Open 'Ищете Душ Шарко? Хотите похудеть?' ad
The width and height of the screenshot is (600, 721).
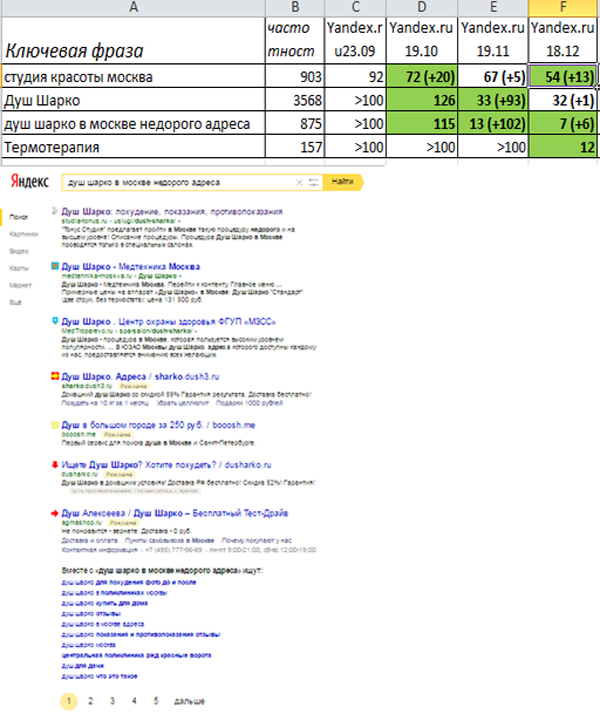click(166, 464)
